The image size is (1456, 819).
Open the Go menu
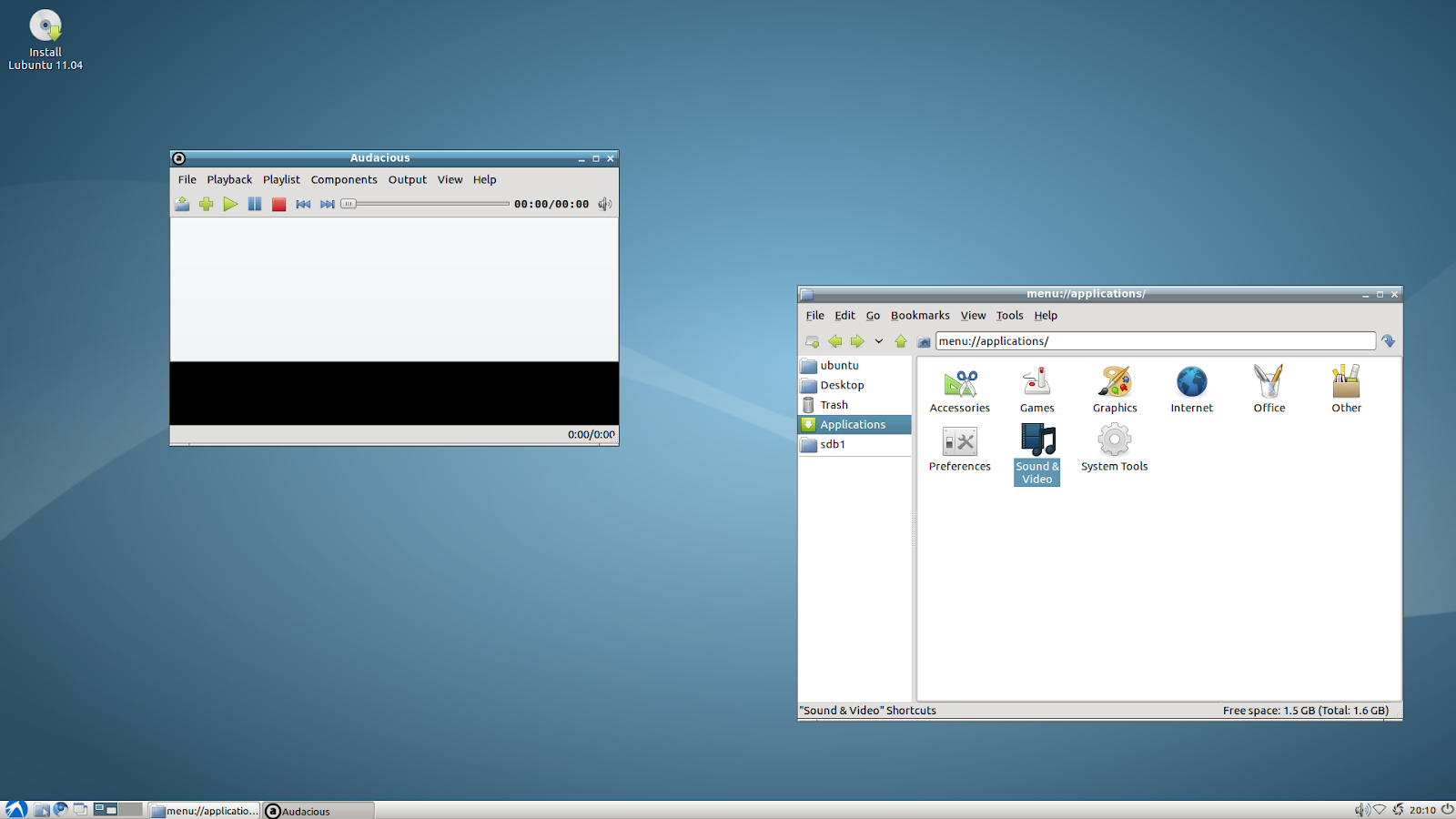[874, 315]
